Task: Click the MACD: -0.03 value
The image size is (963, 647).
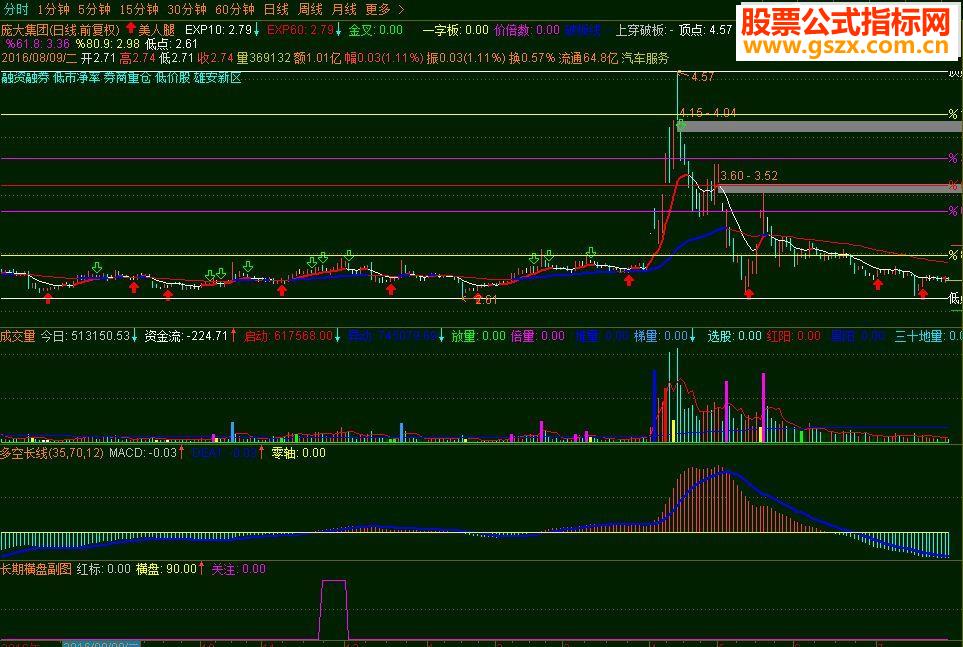Action: (143, 453)
